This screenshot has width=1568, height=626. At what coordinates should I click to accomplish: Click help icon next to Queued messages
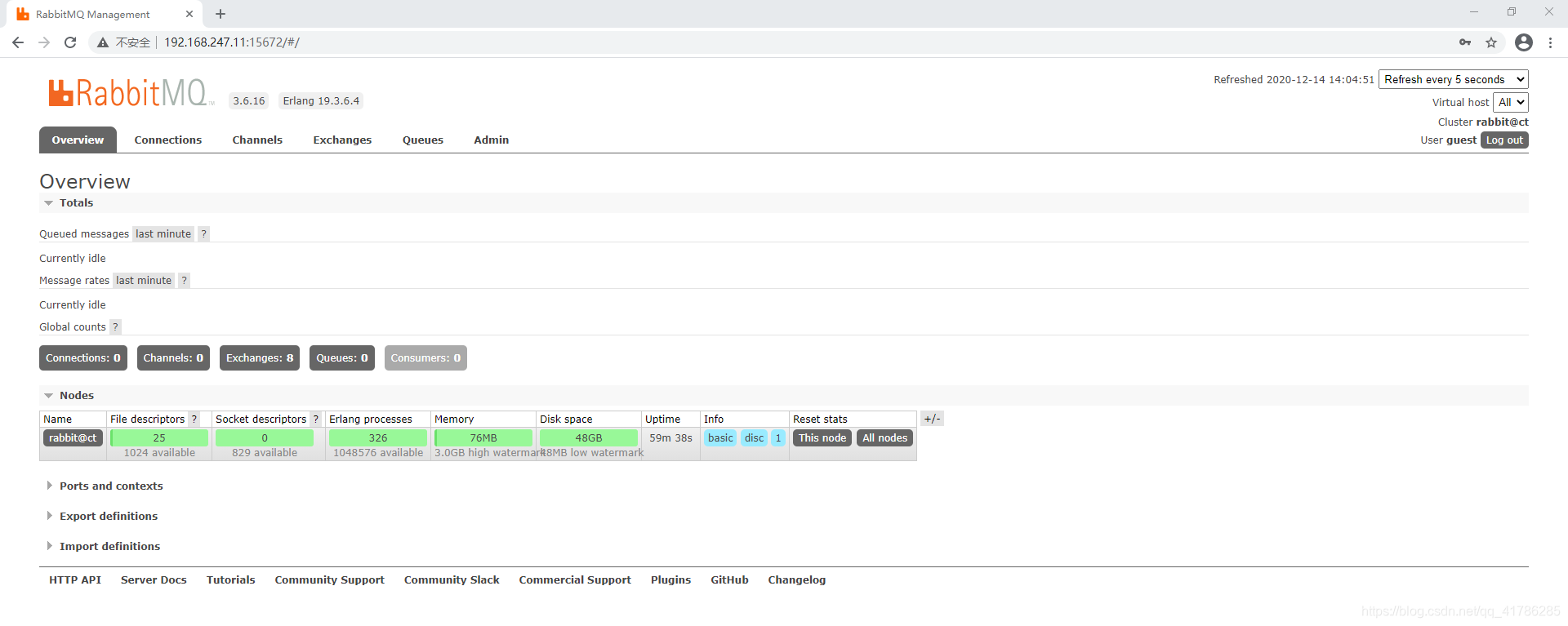click(x=204, y=234)
